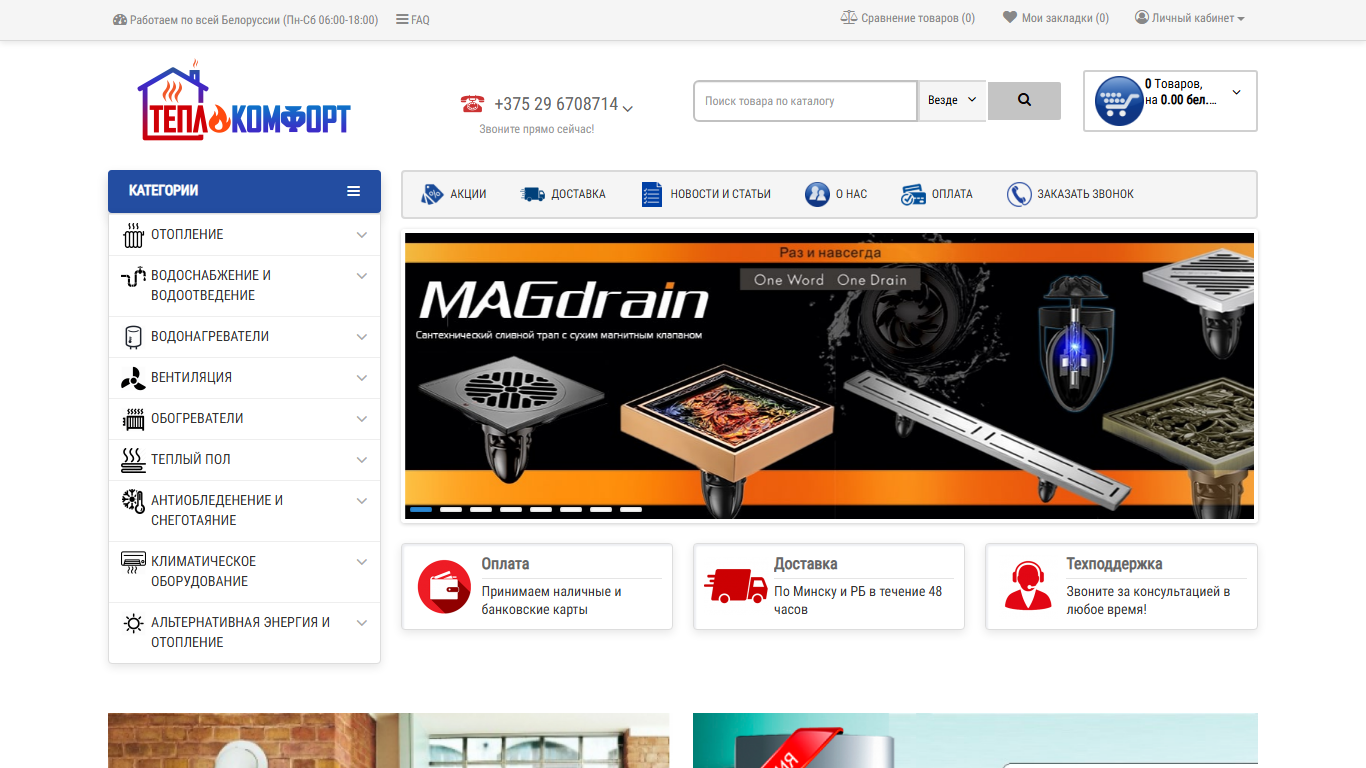Click Альтернативная энергия и отопление category
The width and height of the screenshot is (1366, 768).
coord(244,633)
